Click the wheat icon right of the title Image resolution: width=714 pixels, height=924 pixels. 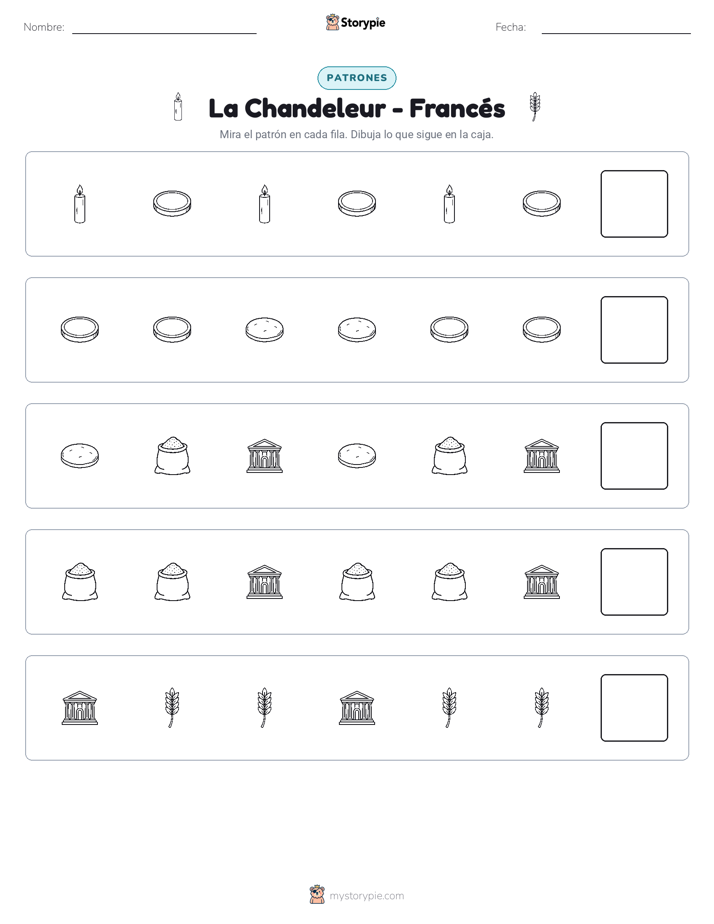[534, 107]
